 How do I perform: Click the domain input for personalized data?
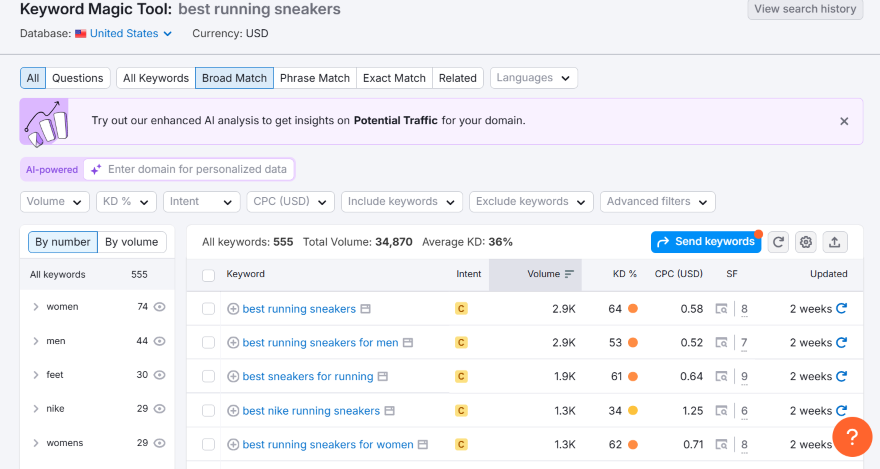click(189, 169)
